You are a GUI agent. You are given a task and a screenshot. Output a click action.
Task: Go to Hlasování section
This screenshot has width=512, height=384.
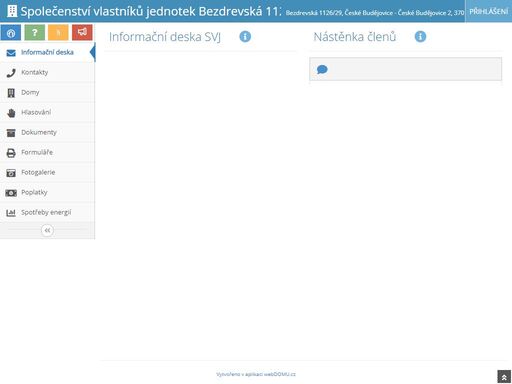point(47,112)
